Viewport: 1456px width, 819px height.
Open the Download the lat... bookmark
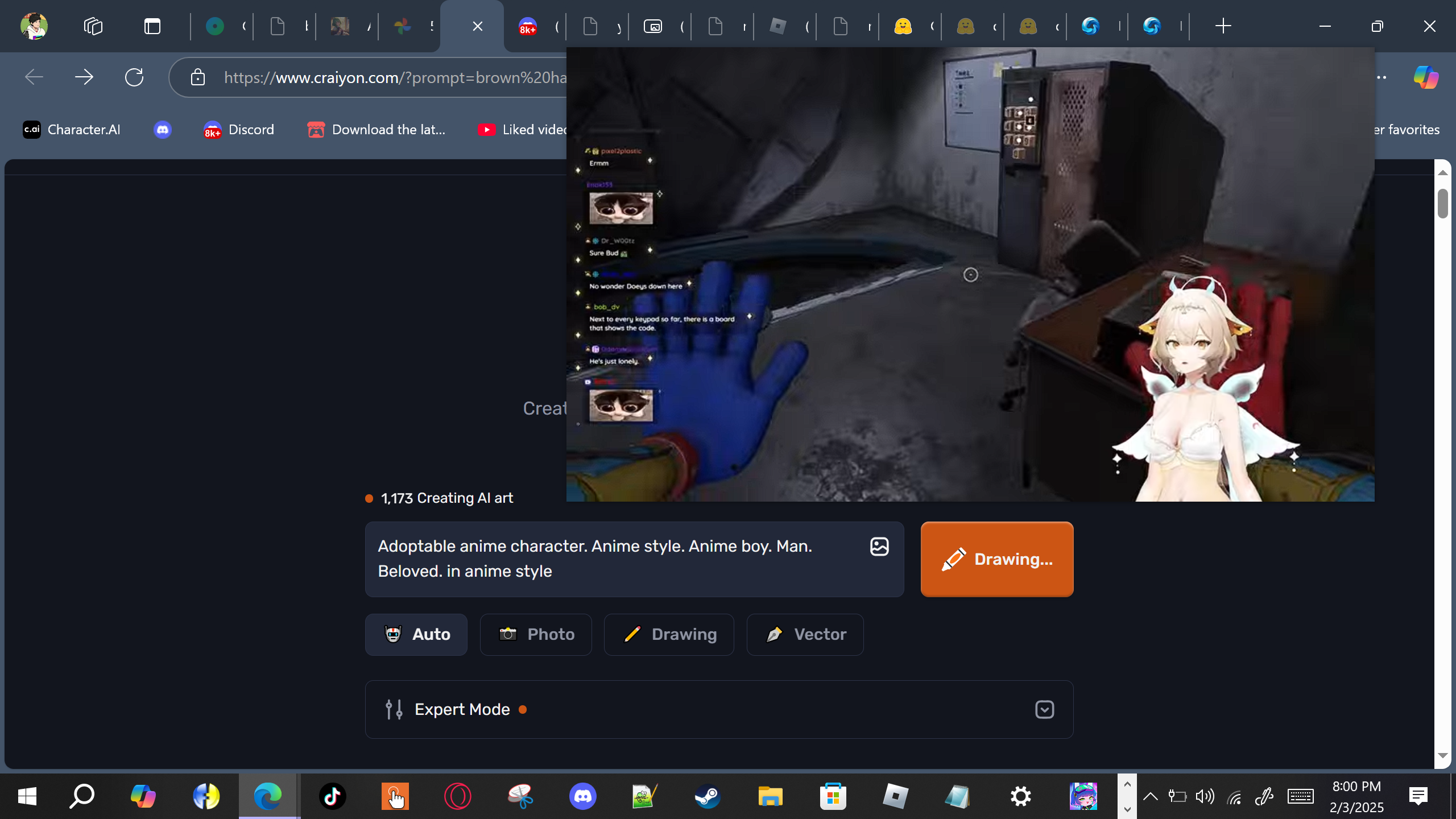click(x=377, y=130)
